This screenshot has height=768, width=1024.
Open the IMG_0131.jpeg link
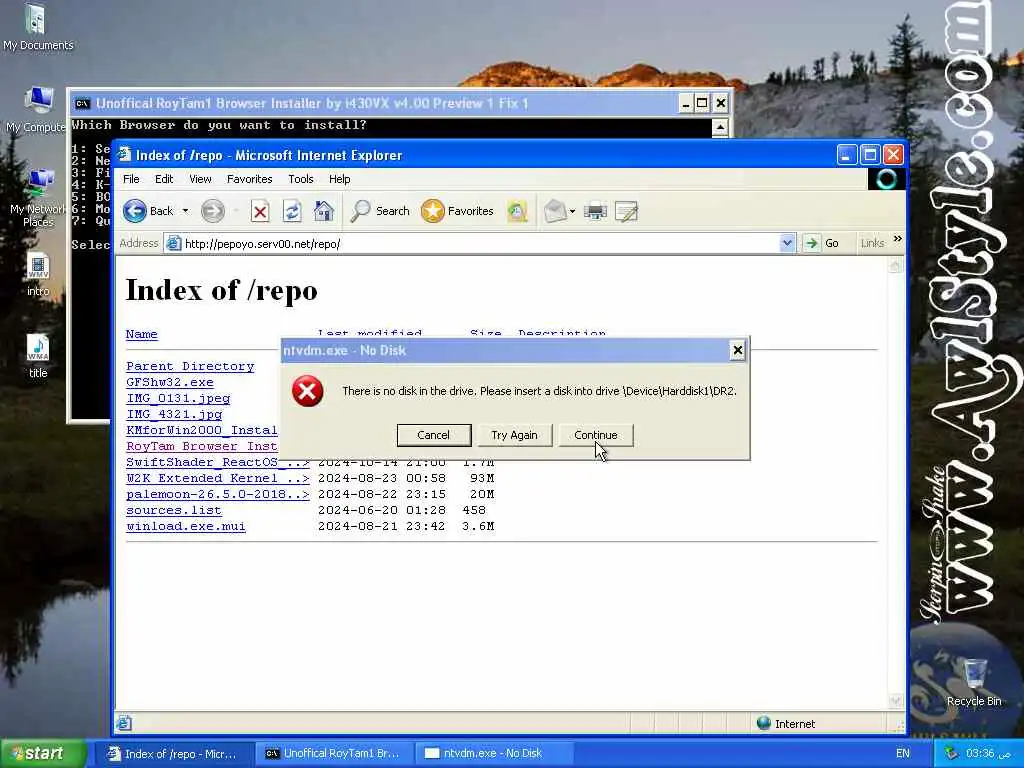[178, 398]
